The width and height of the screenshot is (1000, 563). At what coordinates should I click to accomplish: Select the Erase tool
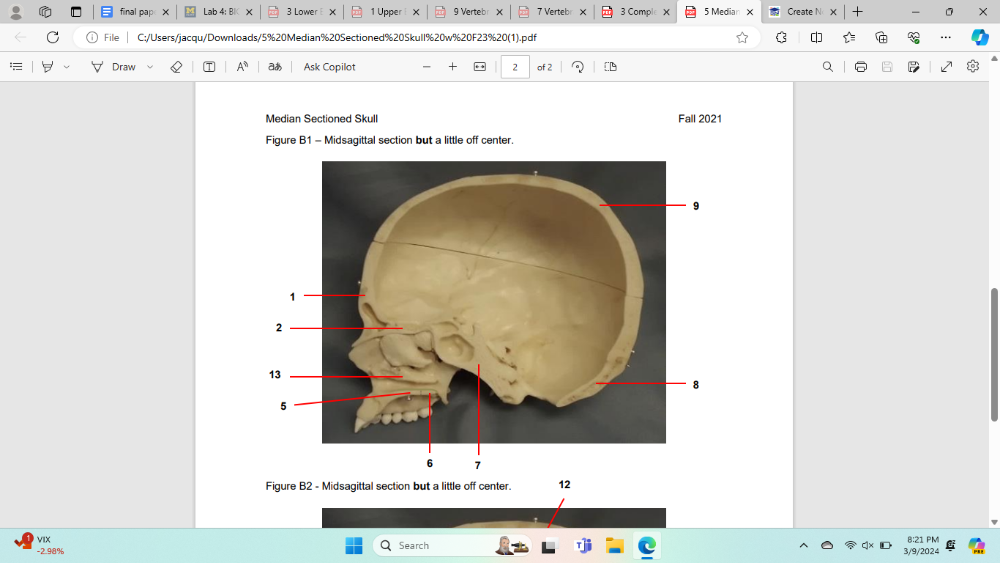pyautogui.click(x=176, y=67)
